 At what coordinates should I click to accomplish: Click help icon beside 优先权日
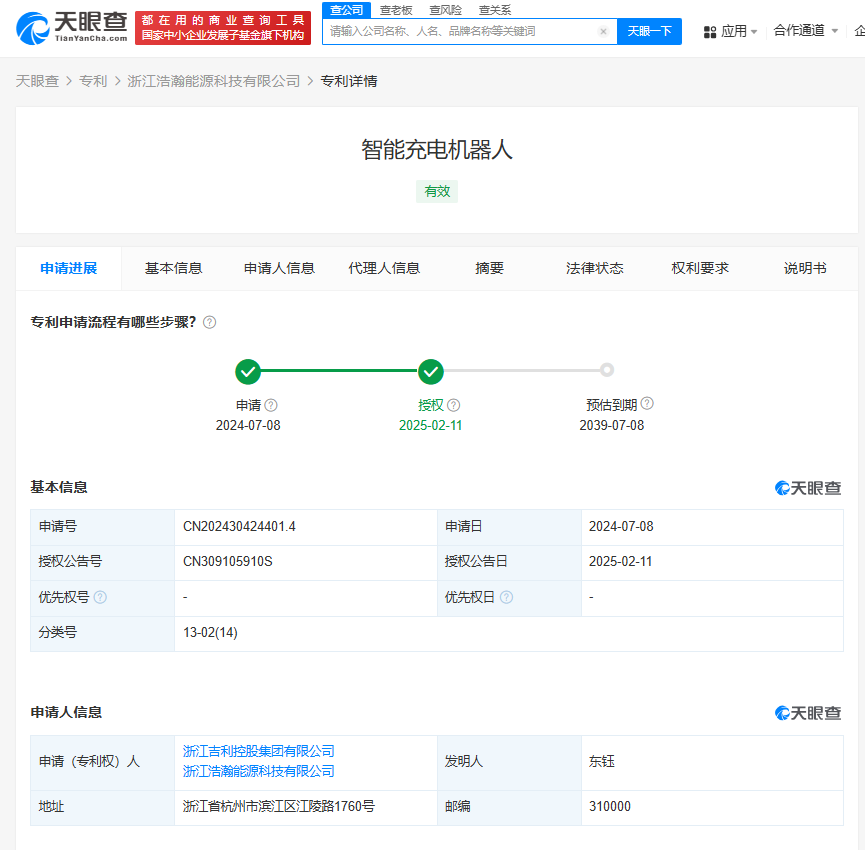(x=506, y=597)
